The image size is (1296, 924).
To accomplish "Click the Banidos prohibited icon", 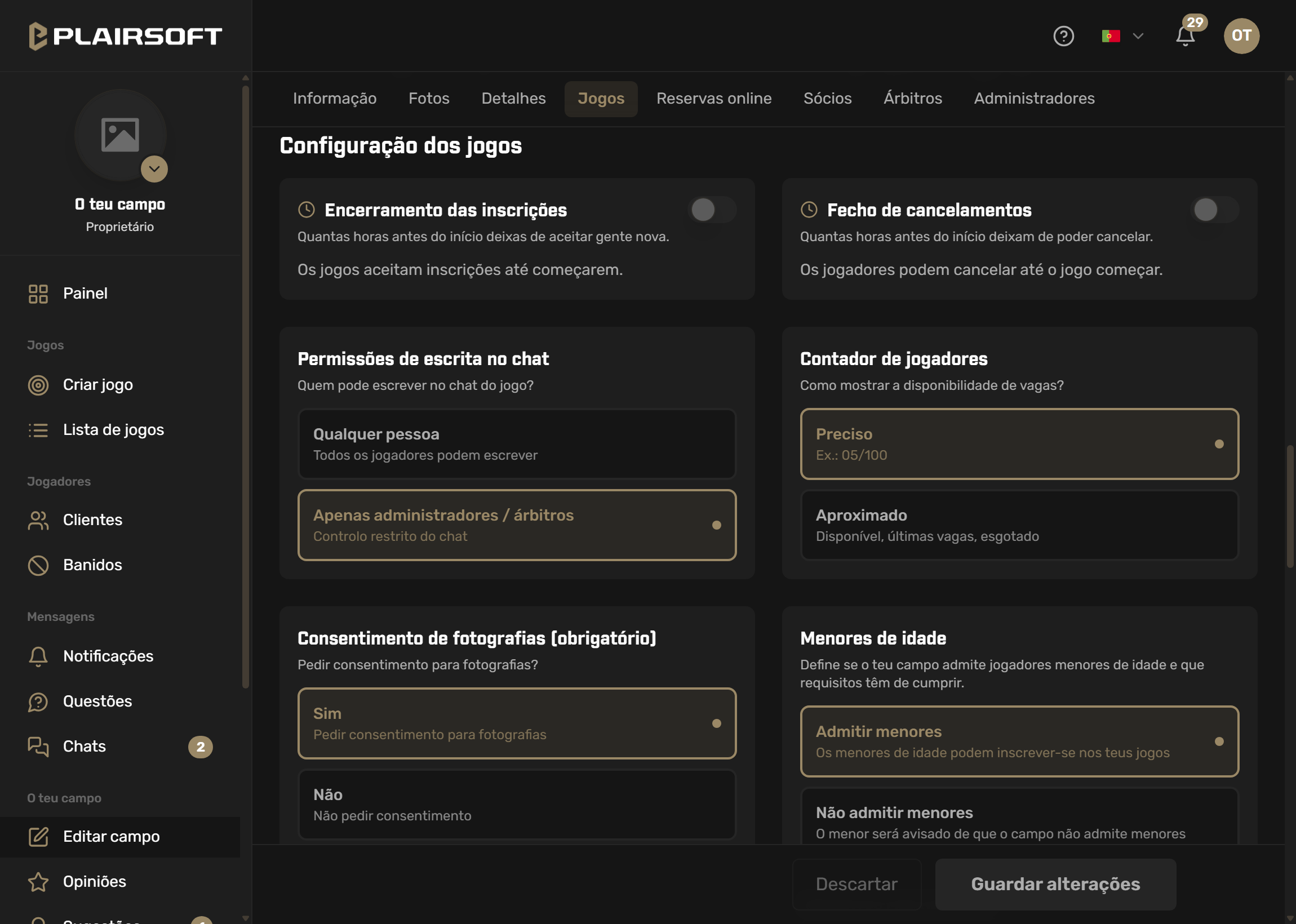I will [x=38, y=565].
